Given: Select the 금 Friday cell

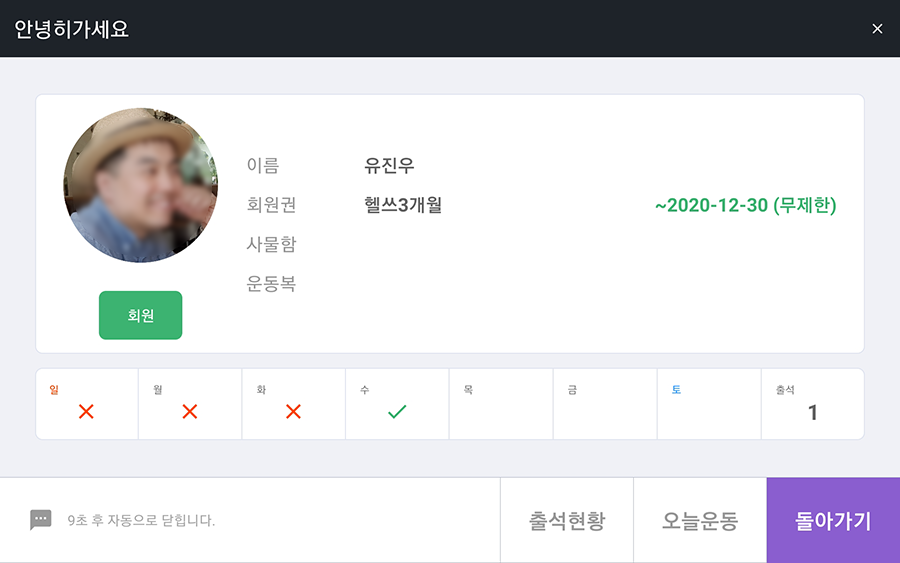Looking at the screenshot, I should coord(605,404).
